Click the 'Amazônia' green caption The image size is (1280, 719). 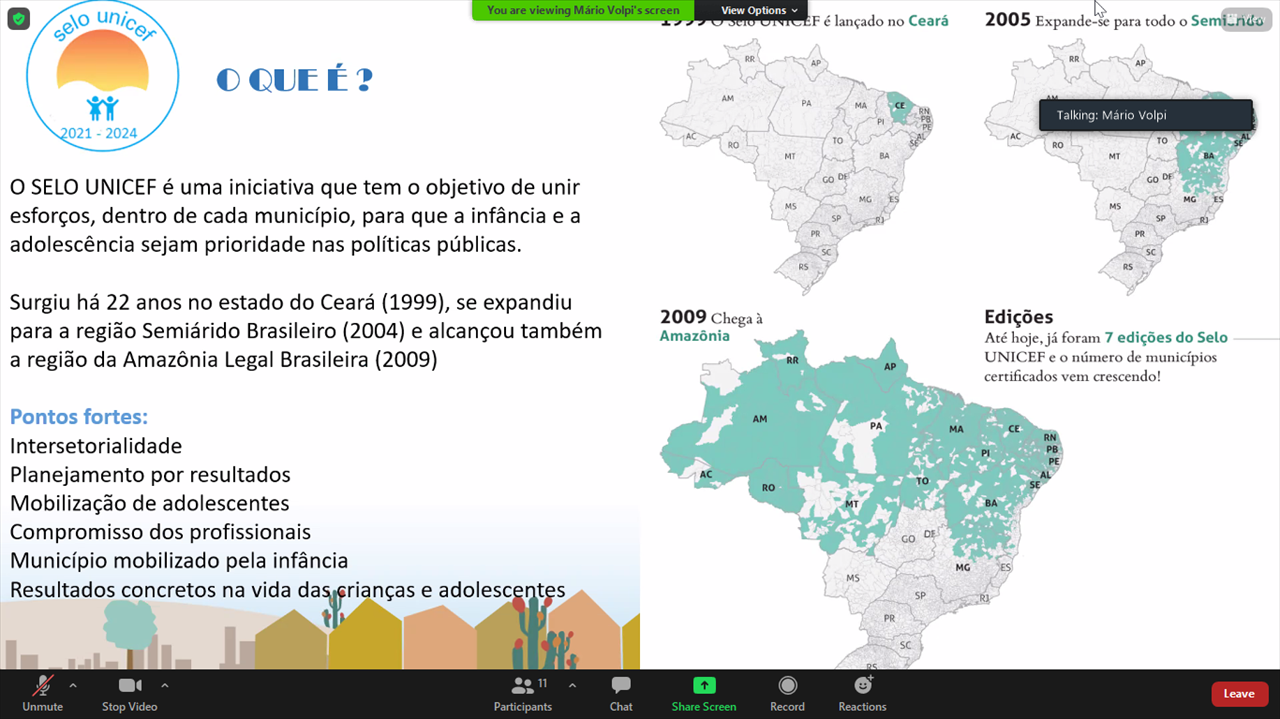694,336
